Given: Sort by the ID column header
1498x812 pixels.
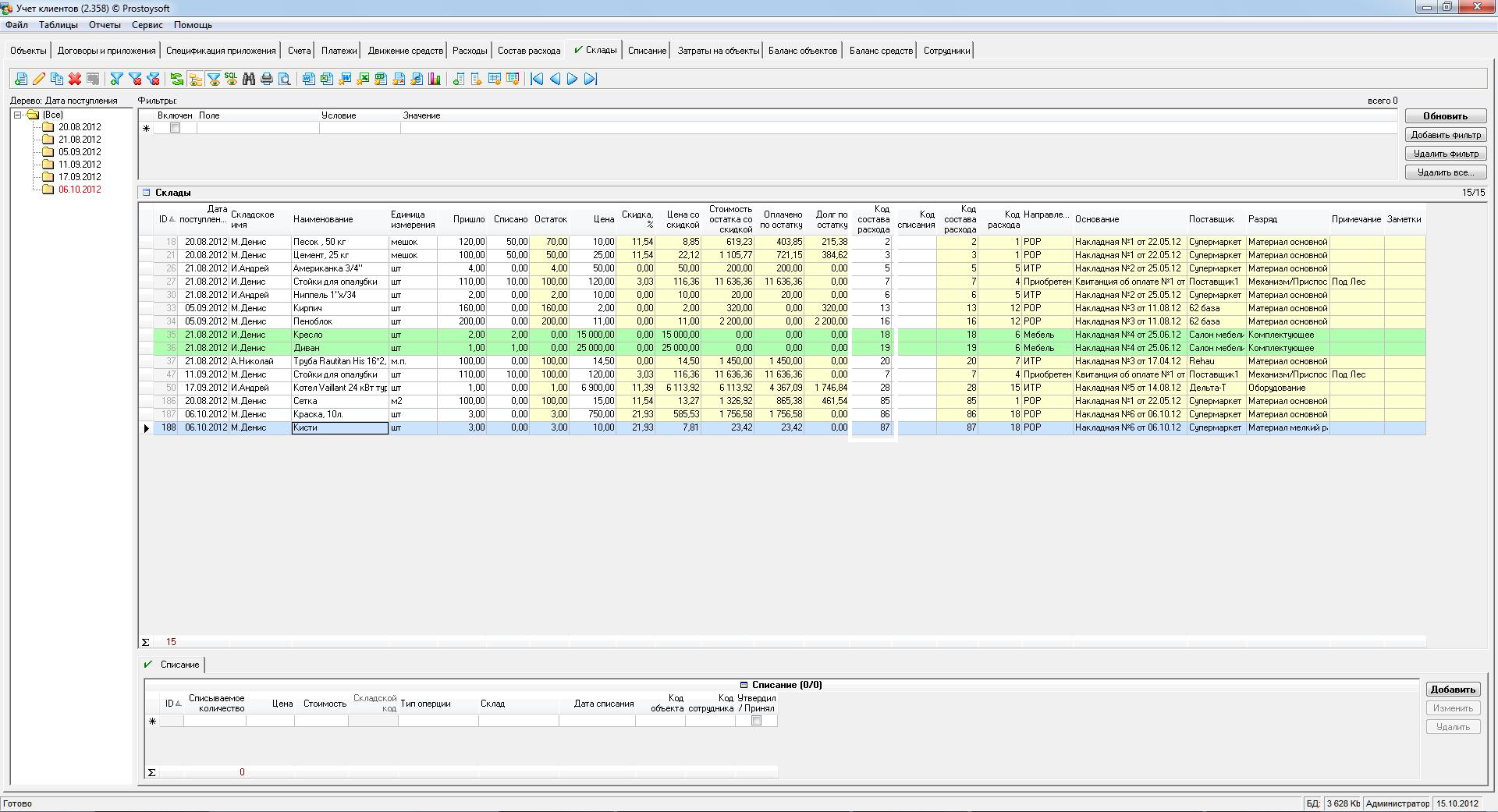Looking at the screenshot, I should tap(166, 219).
